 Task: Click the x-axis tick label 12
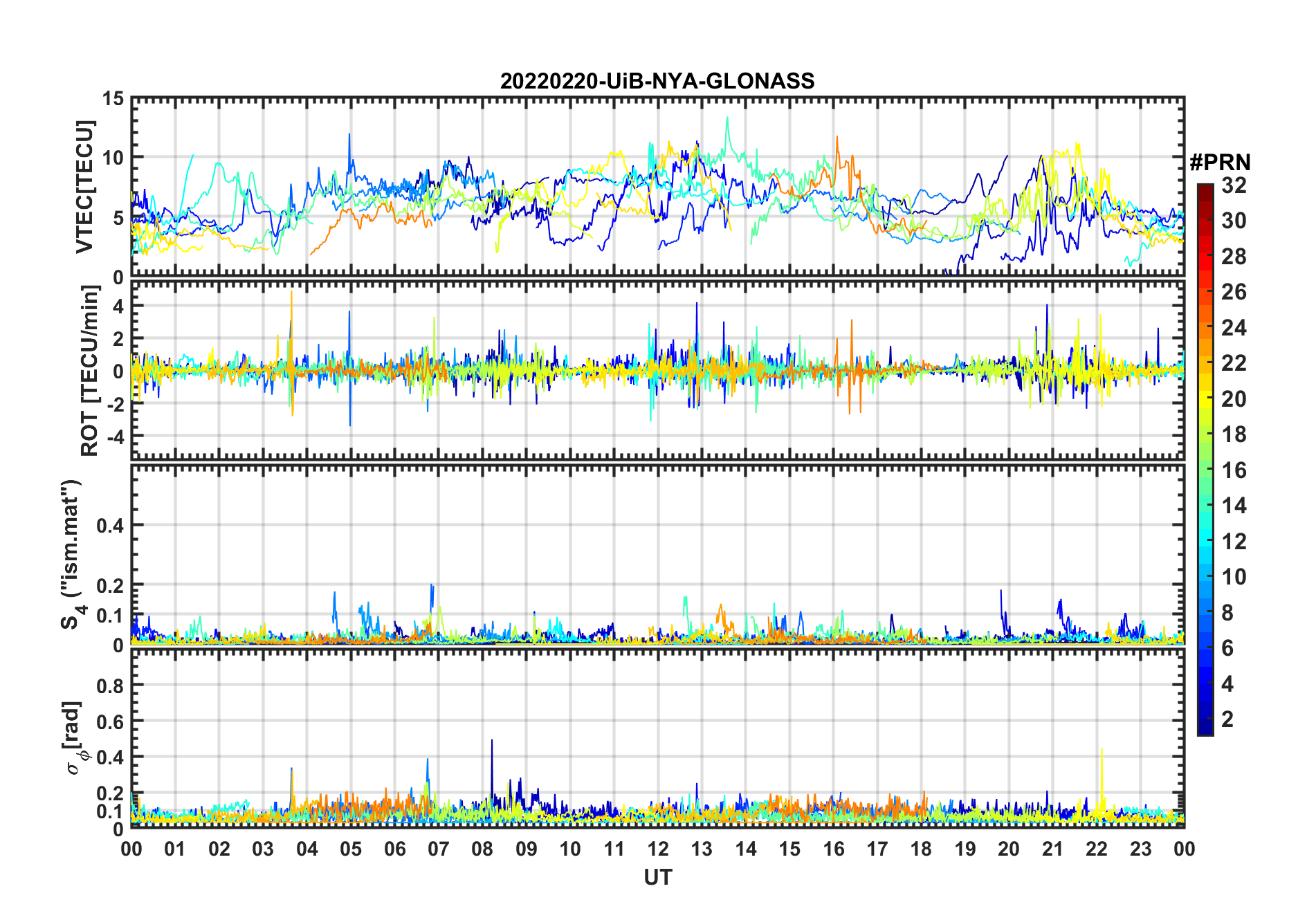coord(658,849)
